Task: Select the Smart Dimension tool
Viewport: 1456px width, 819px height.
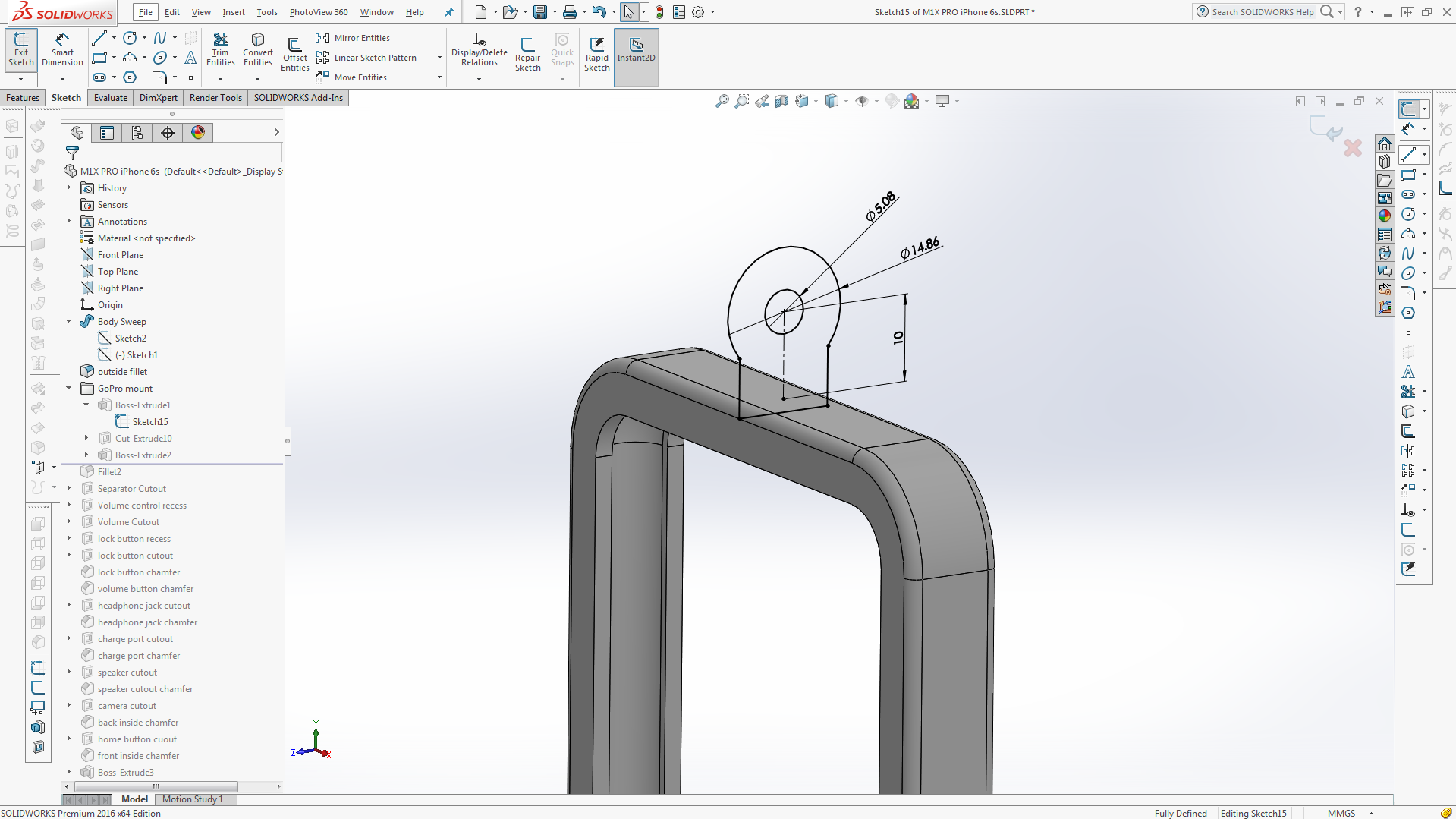Action: click(62, 50)
